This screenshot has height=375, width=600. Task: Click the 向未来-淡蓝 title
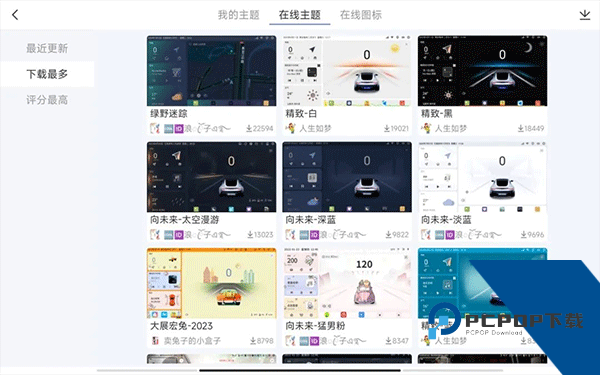click(x=446, y=220)
